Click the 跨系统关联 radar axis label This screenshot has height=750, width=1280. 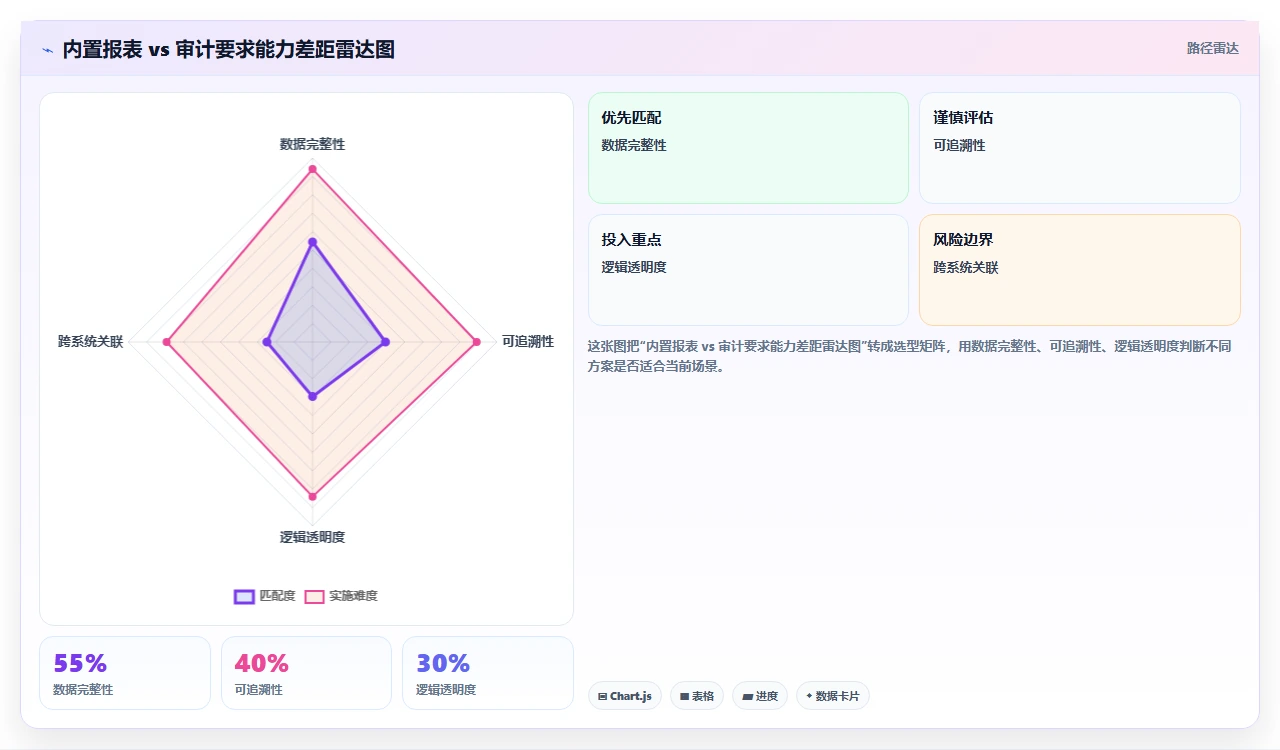[90, 342]
